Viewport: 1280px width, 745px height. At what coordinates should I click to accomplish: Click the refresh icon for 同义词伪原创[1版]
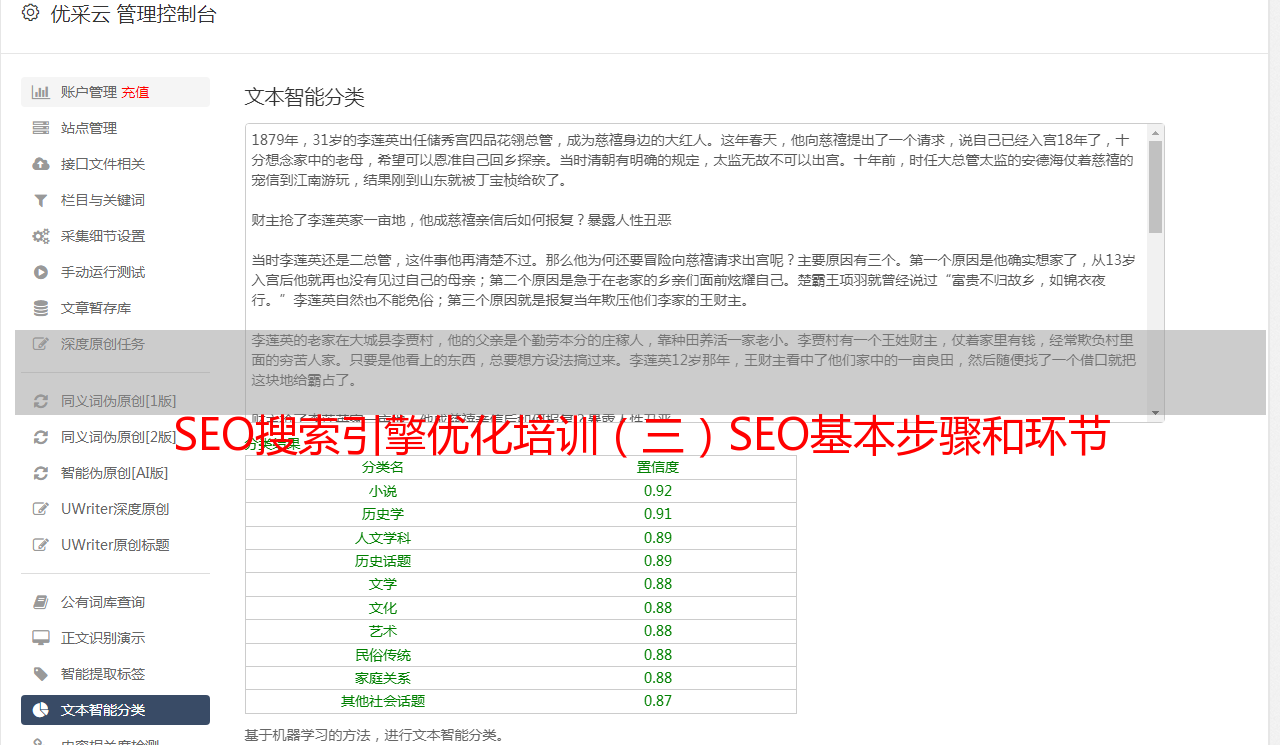coord(41,401)
